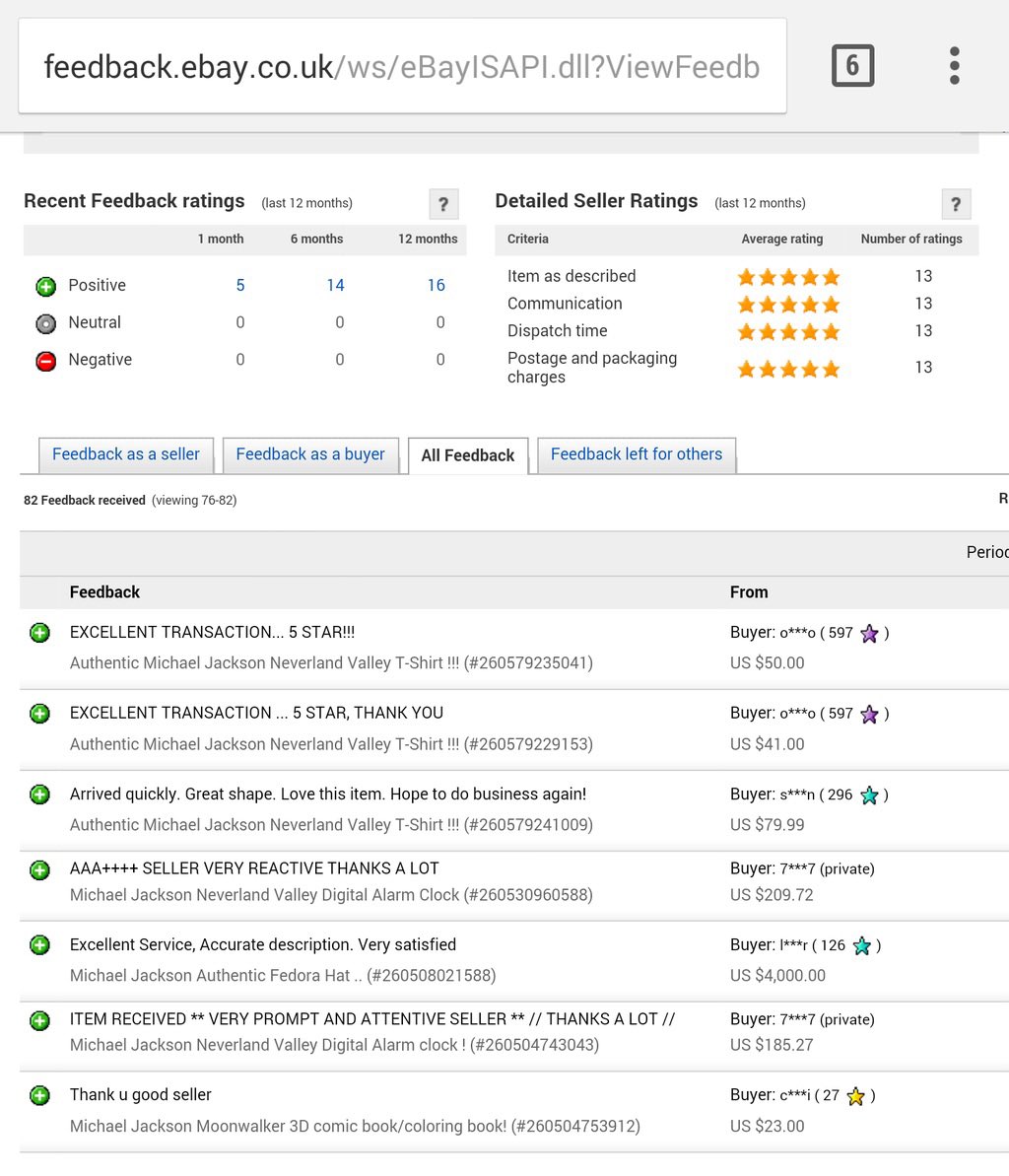Click the Average rating column header
The height and width of the screenshot is (1176, 1009).
pos(781,240)
